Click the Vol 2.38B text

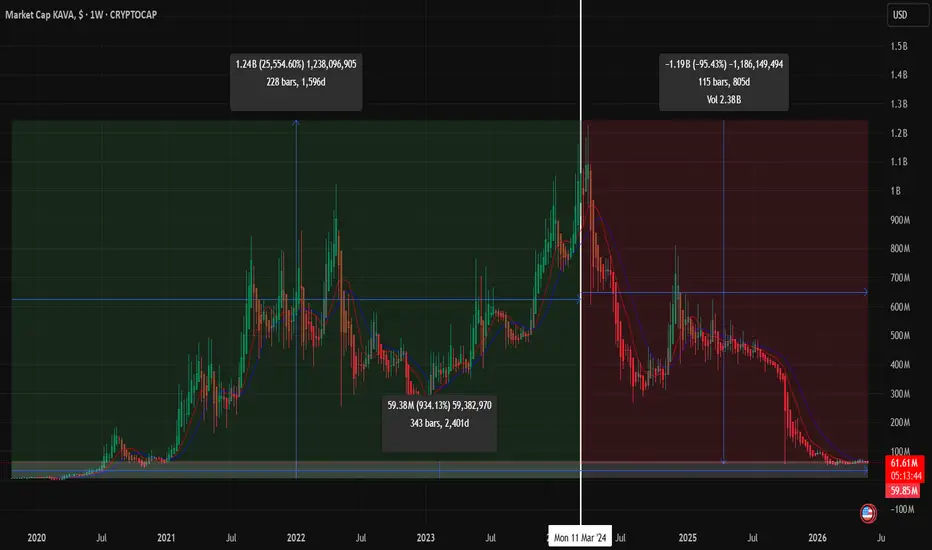(x=724, y=100)
